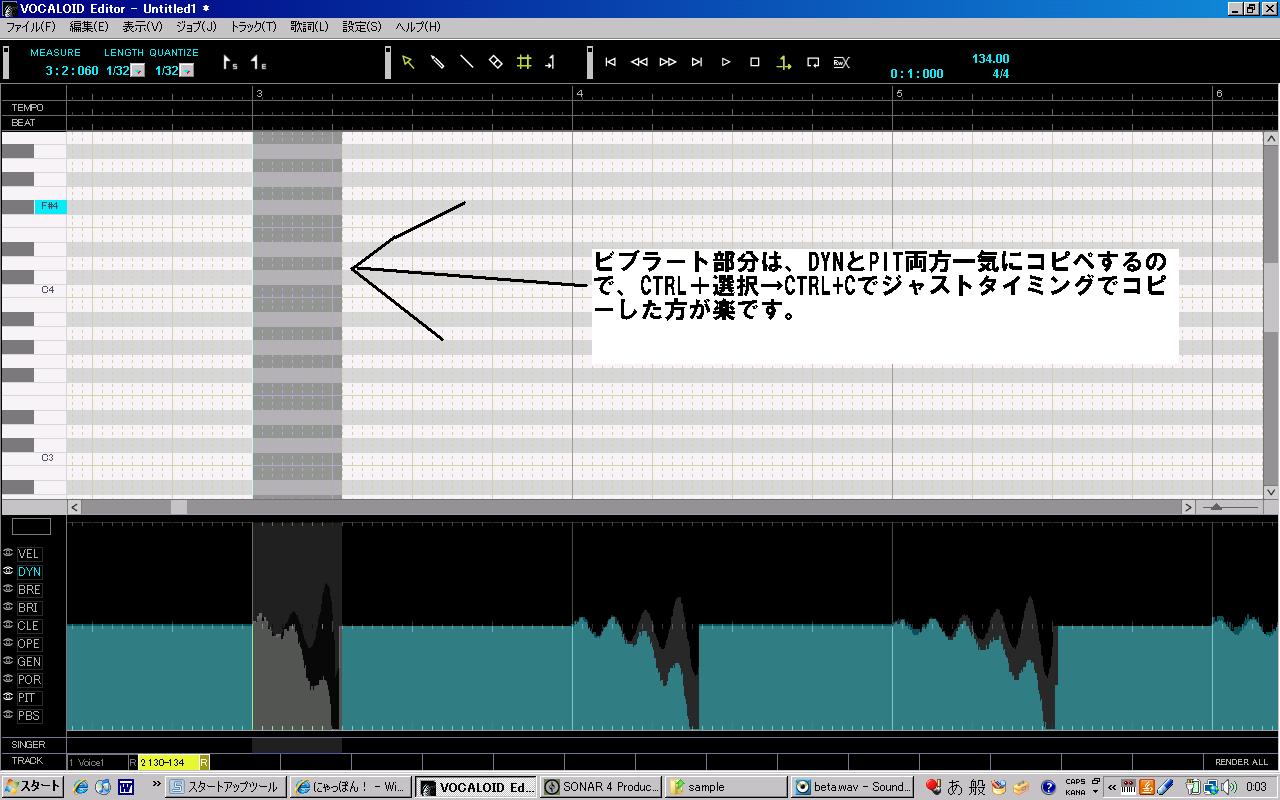1280x800 pixels.
Task: Toggle the eye icon beside BRE
Action: click(8, 589)
